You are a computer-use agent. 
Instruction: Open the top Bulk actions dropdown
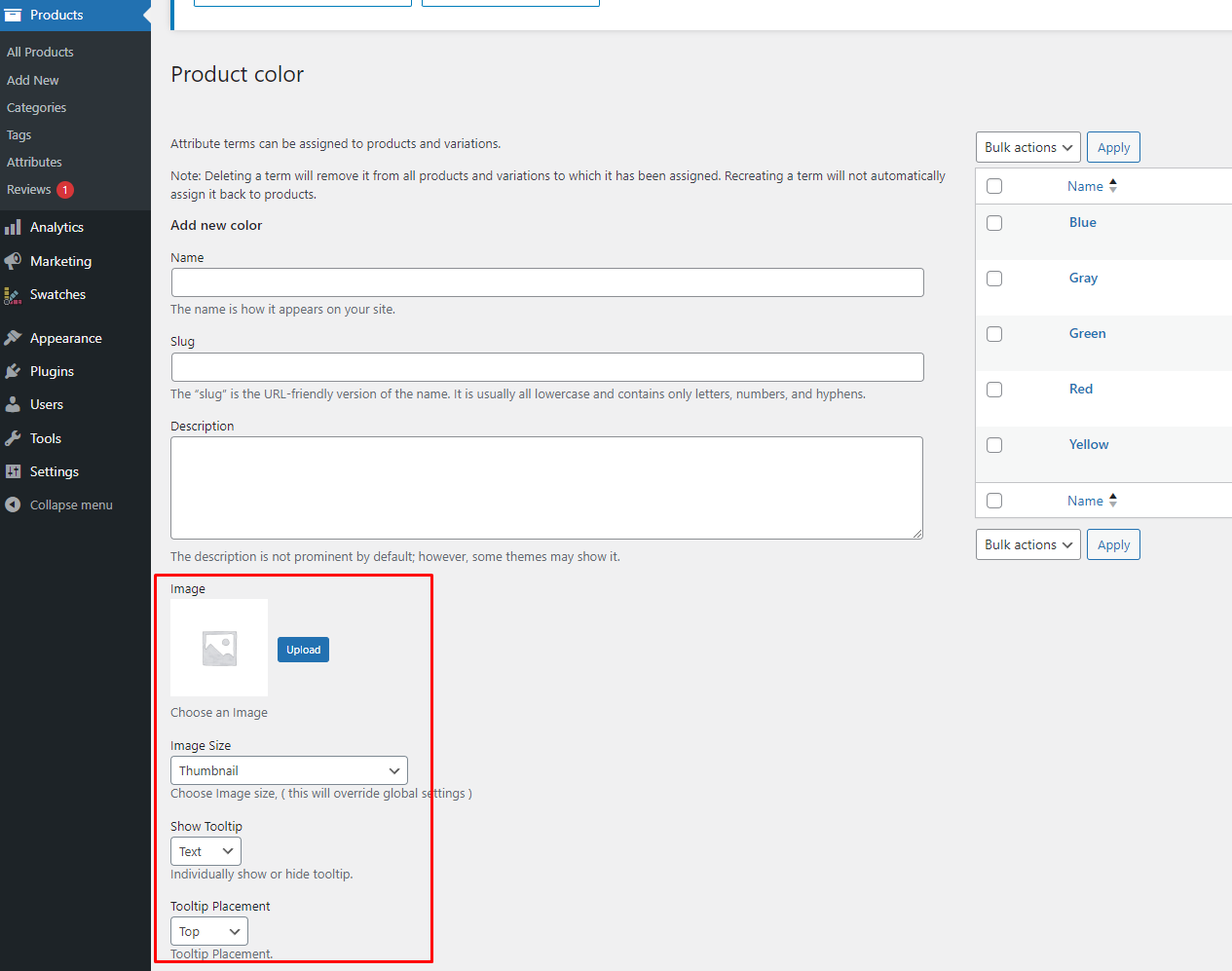(x=1028, y=147)
